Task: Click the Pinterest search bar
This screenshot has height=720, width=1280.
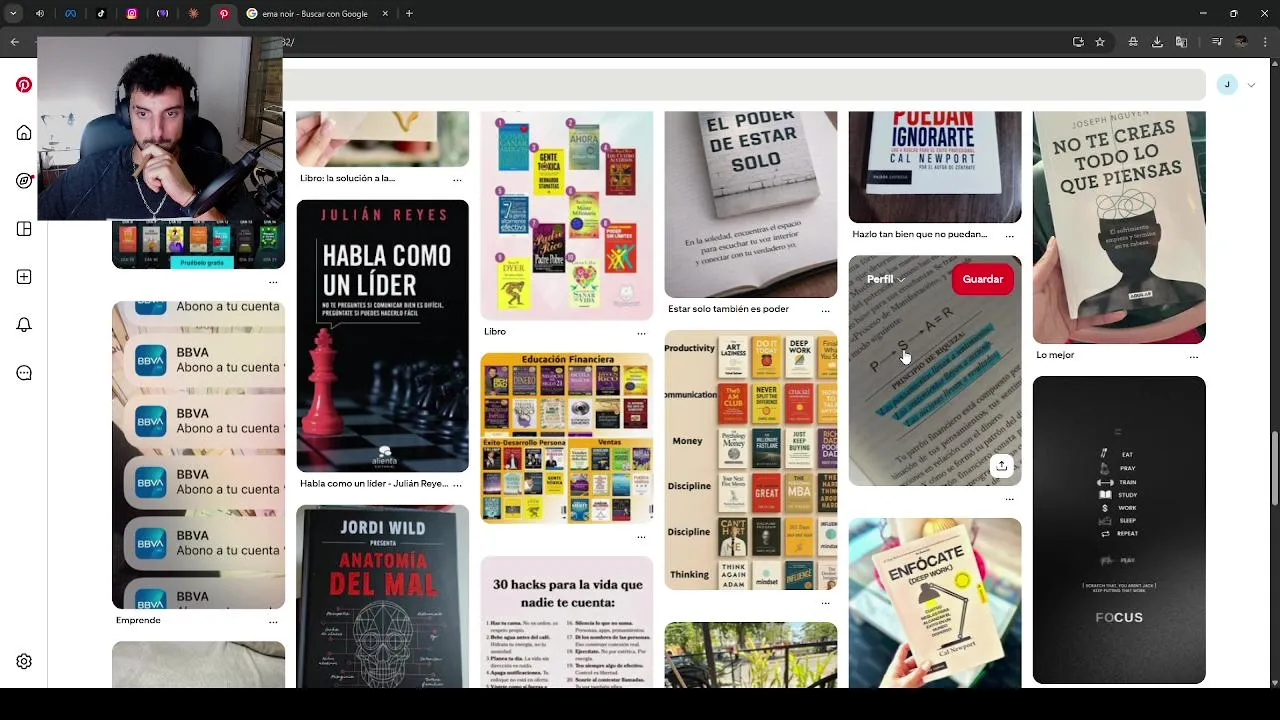Action: click(x=744, y=85)
